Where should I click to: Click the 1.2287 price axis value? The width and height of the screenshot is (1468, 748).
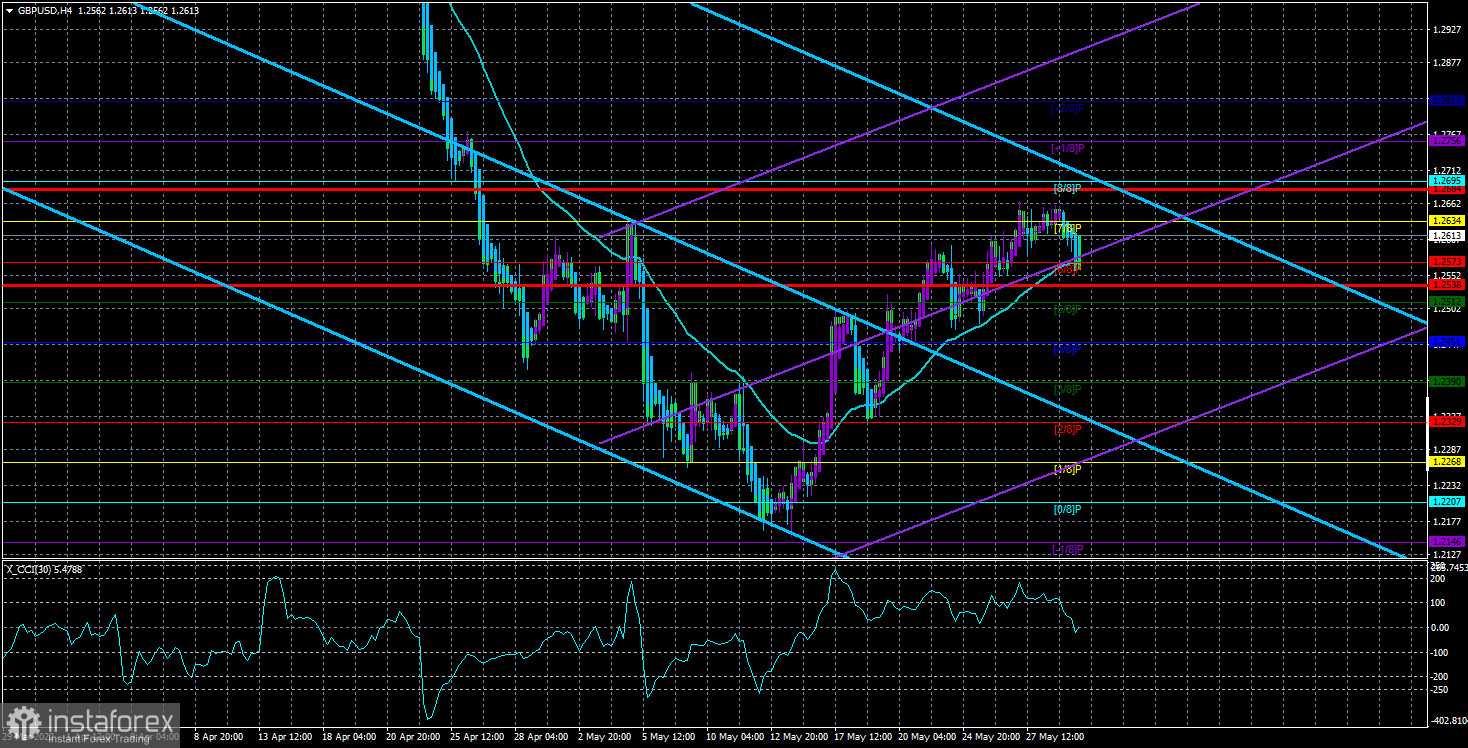pyautogui.click(x=1446, y=449)
